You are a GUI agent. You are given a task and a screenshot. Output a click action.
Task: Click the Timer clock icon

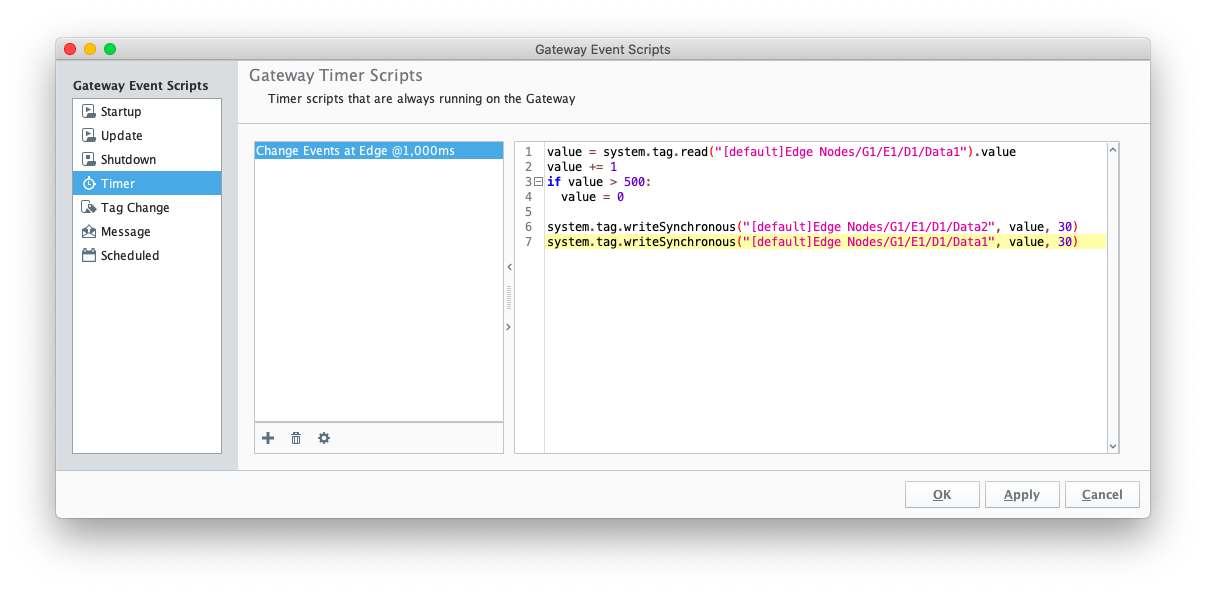coord(88,184)
